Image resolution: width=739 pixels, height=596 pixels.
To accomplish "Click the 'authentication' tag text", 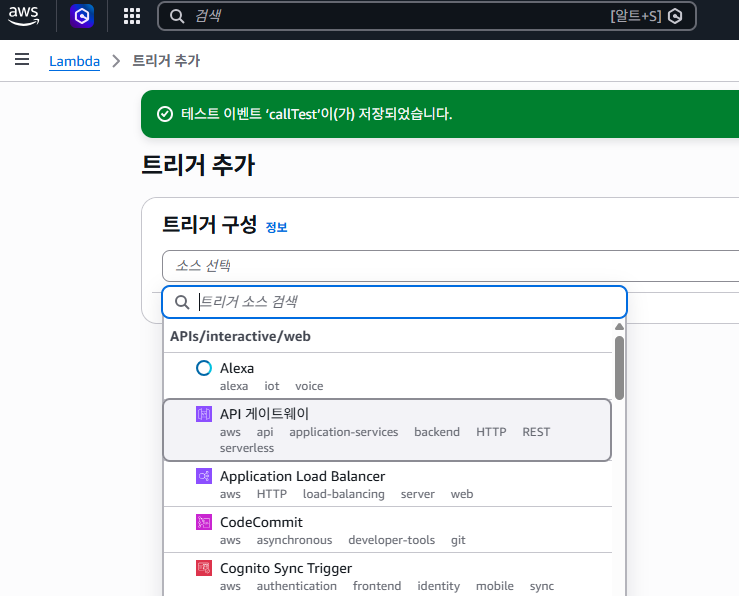I will pyautogui.click(x=296, y=586).
